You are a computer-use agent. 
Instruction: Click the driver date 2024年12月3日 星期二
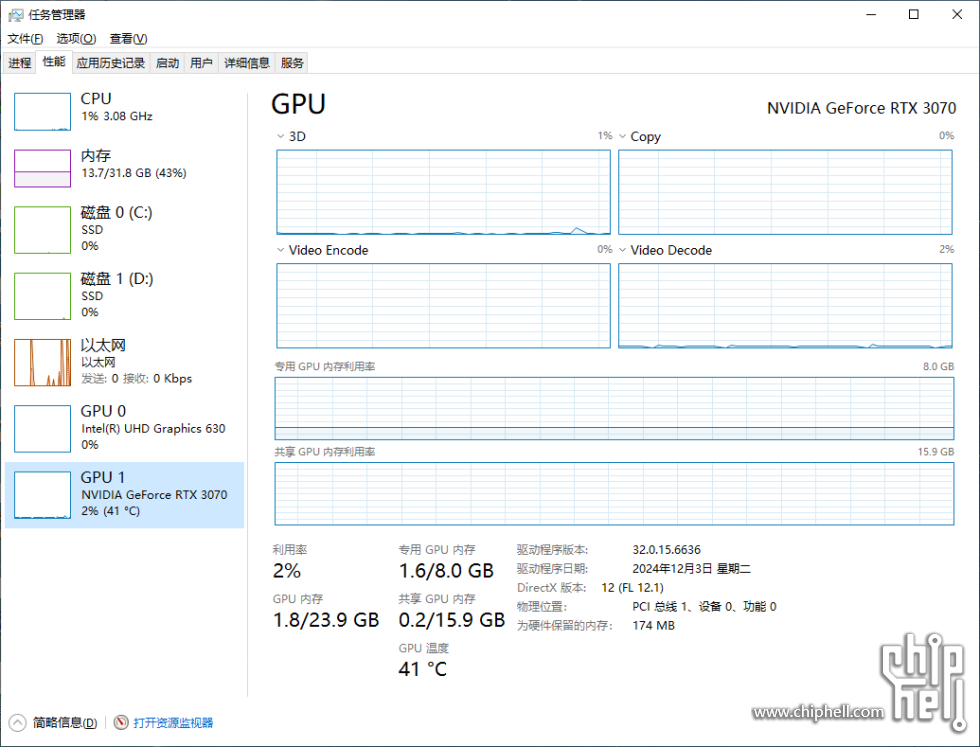pos(691,569)
